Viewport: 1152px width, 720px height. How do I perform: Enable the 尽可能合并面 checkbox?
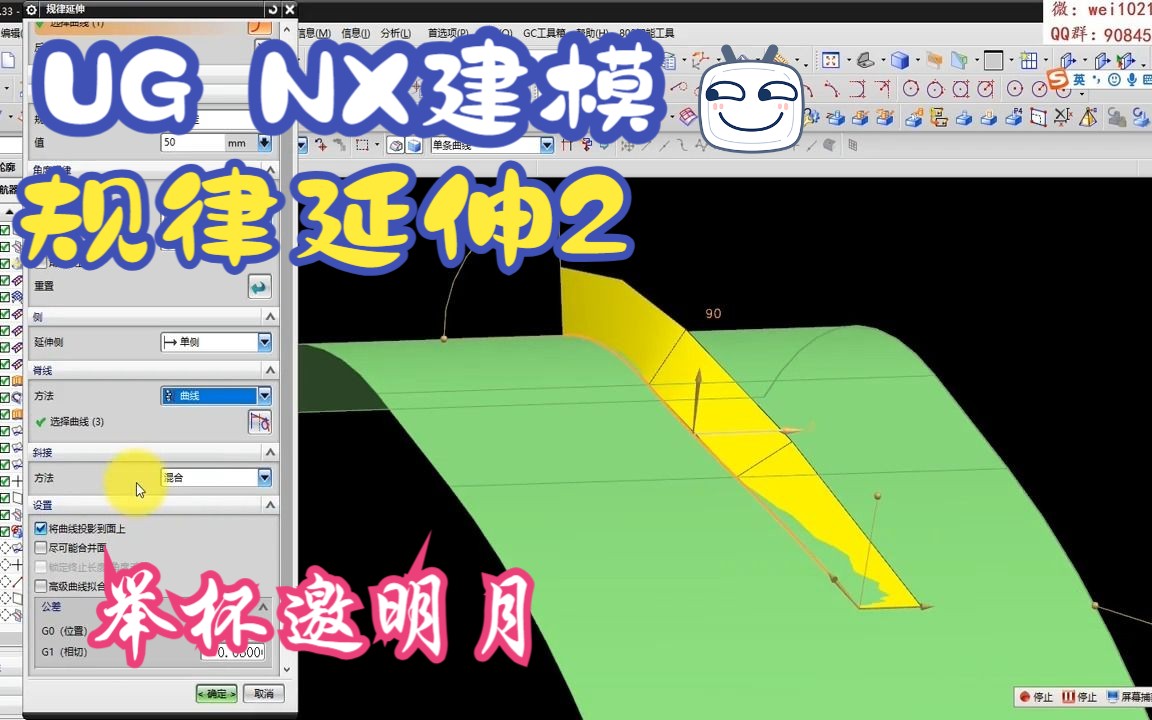40,547
